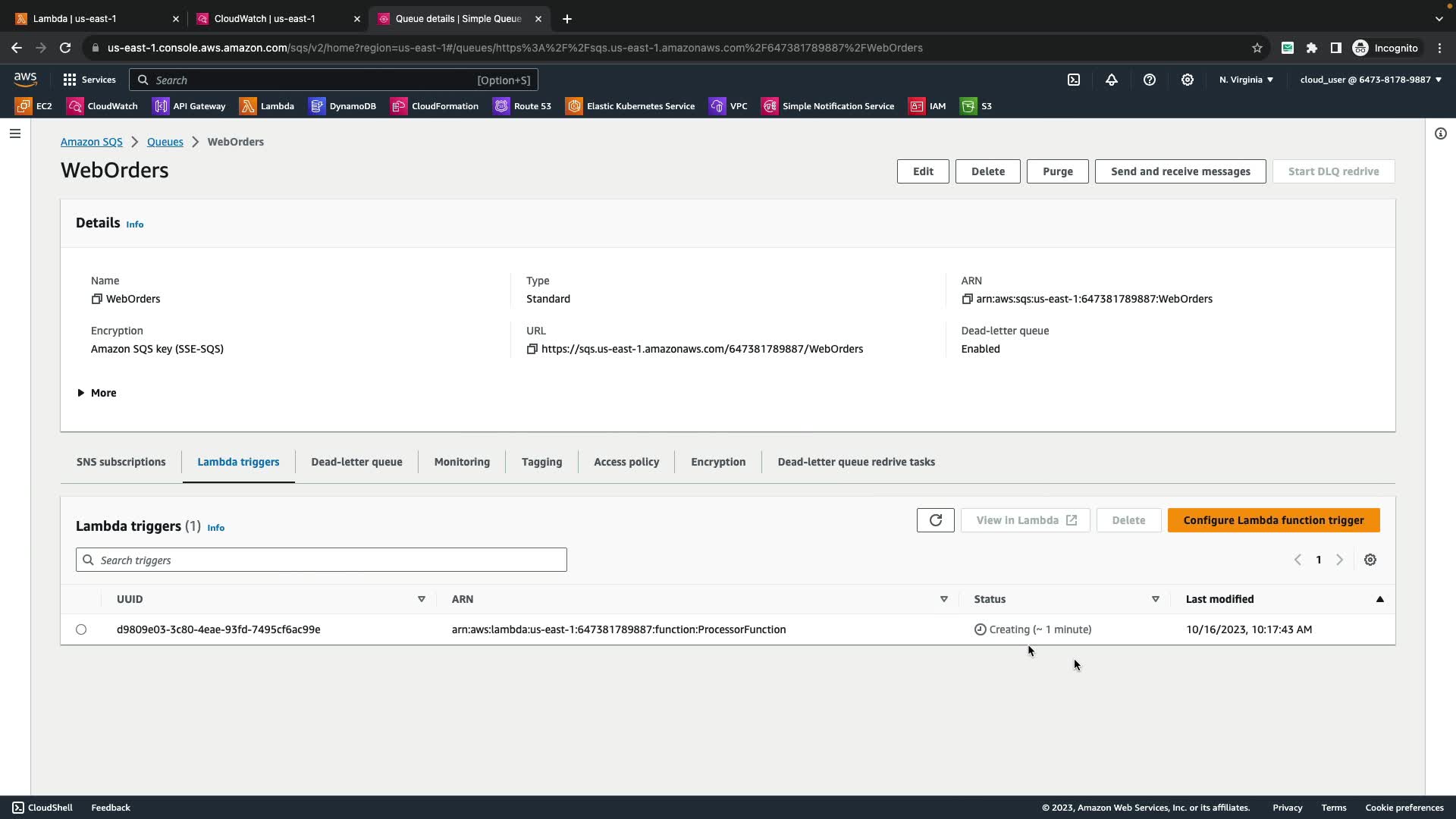Viewport: 1456px width, 819px height.
Task: Copy the queue ARN with copy icon
Action: coord(967,299)
